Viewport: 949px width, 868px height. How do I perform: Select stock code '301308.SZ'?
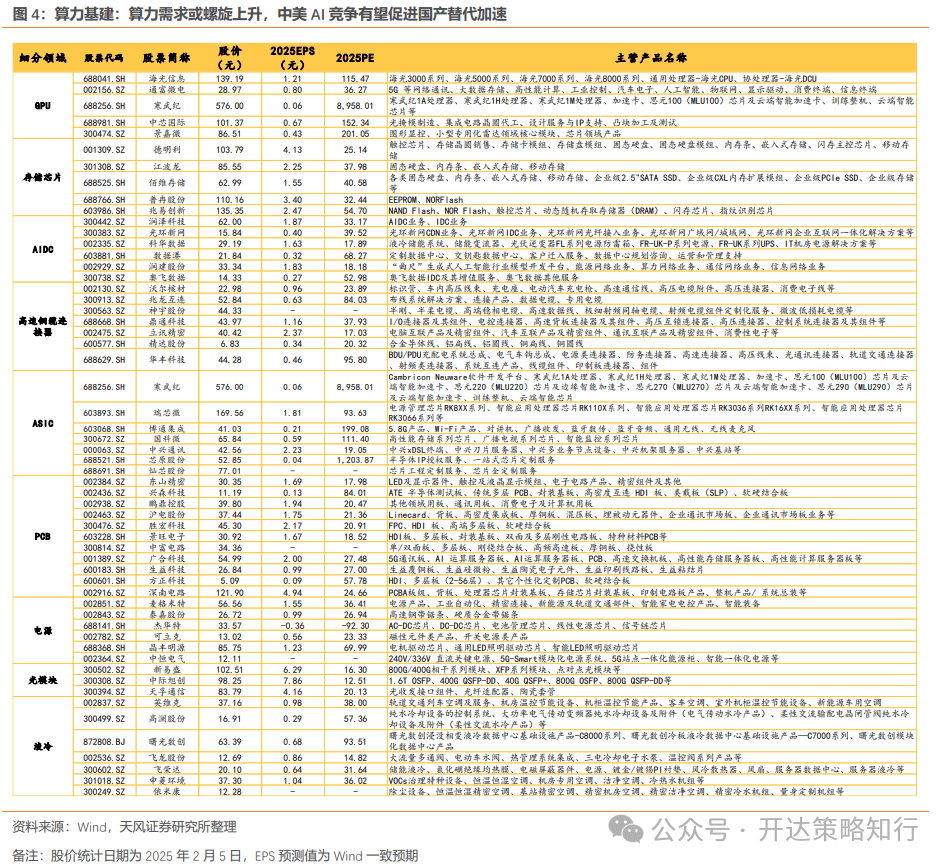(x=104, y=166)
